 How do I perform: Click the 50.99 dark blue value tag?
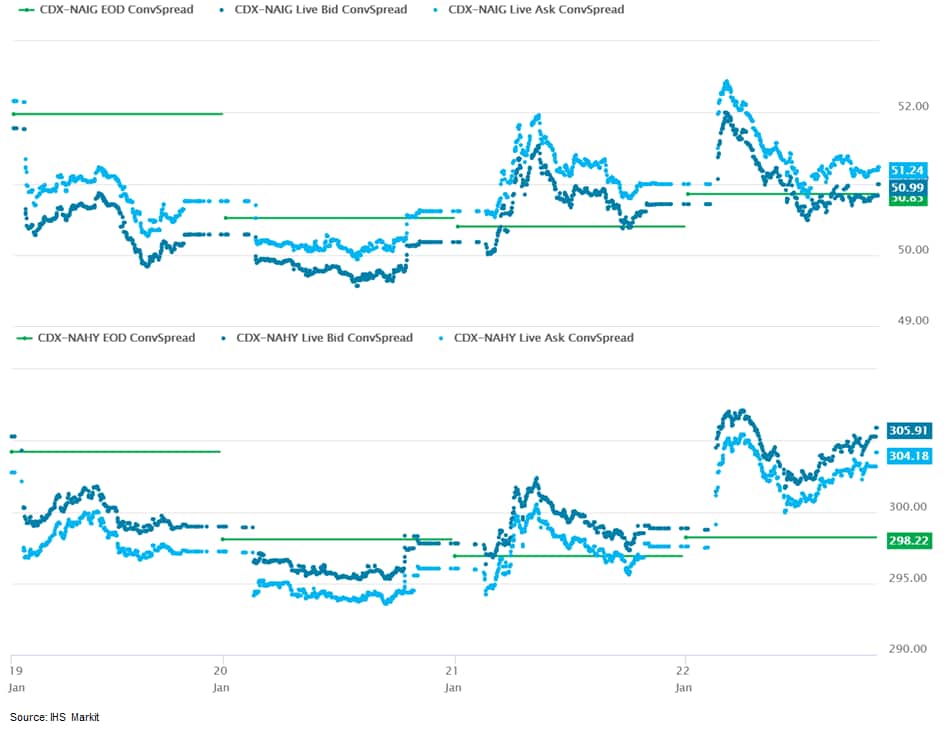point(906,187)
